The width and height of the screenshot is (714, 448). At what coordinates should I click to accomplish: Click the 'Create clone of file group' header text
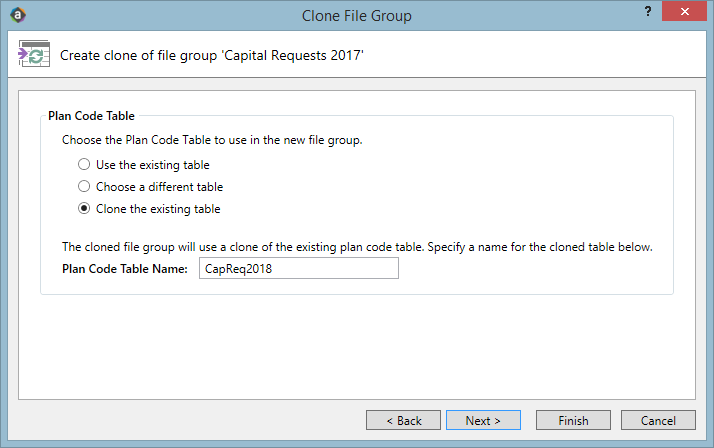[x=212, y=56]
